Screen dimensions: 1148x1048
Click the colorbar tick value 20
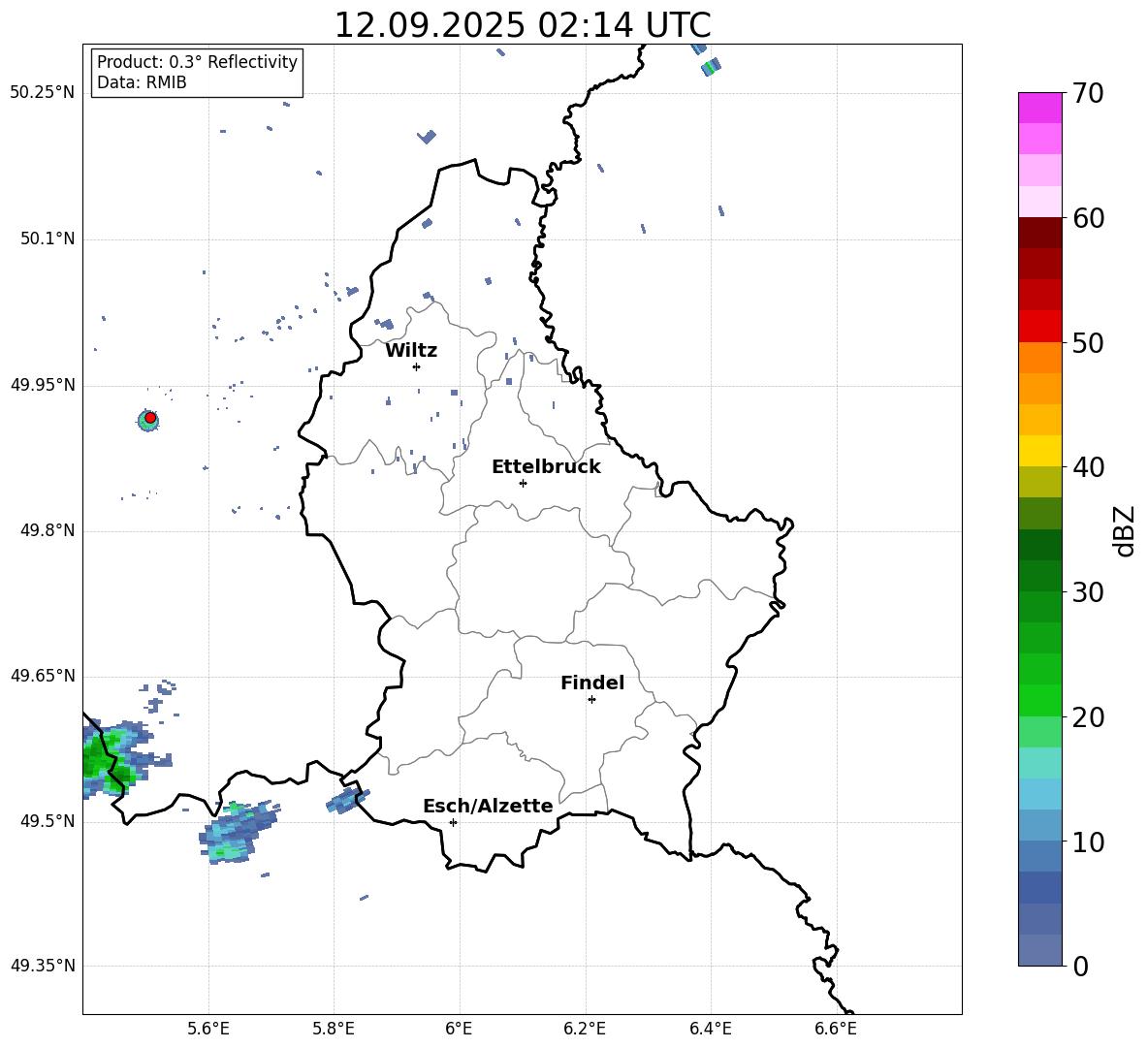pos(1088,717)
